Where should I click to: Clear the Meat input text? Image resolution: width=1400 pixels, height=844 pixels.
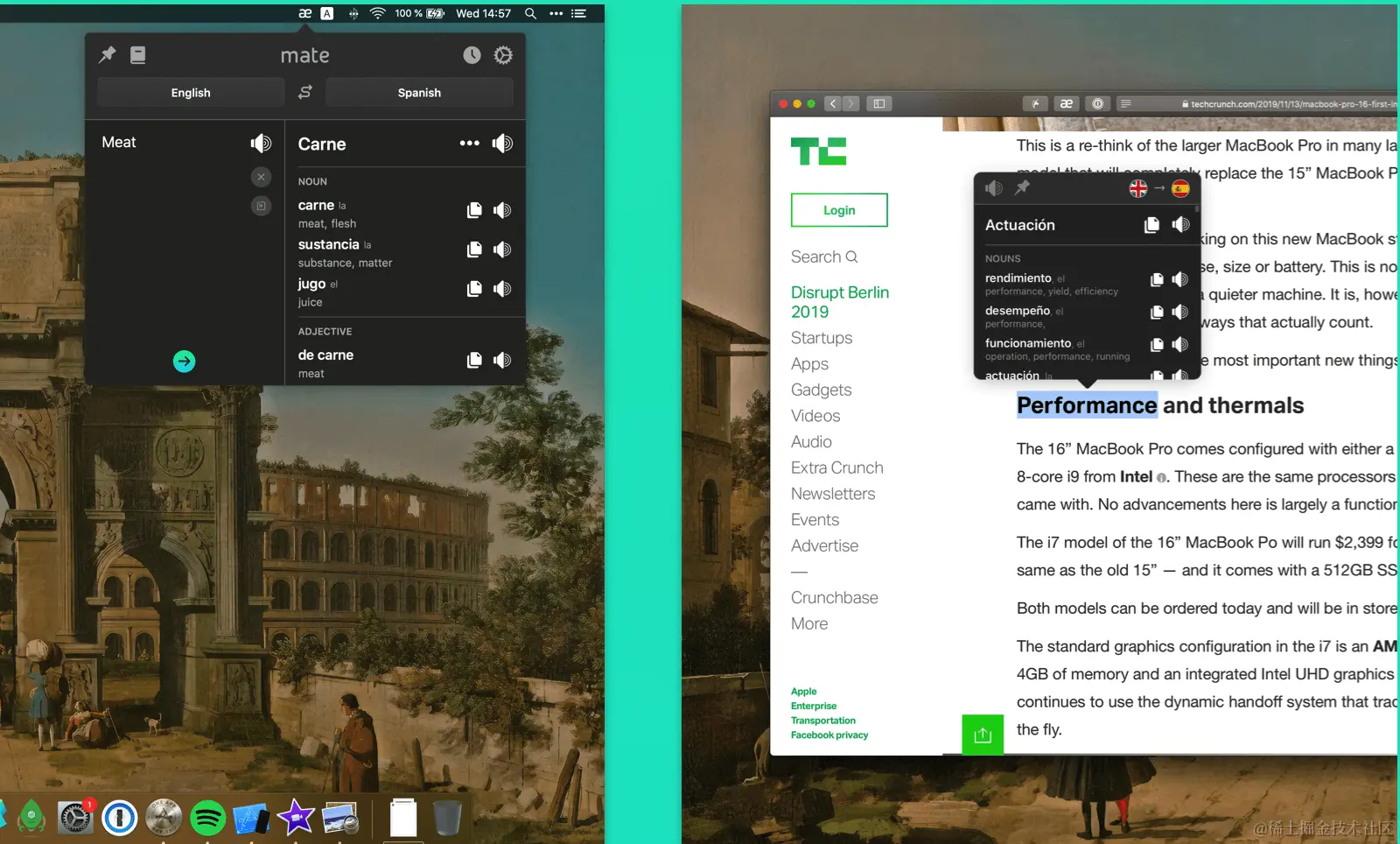pyautogui.click(x=261, y=177)
